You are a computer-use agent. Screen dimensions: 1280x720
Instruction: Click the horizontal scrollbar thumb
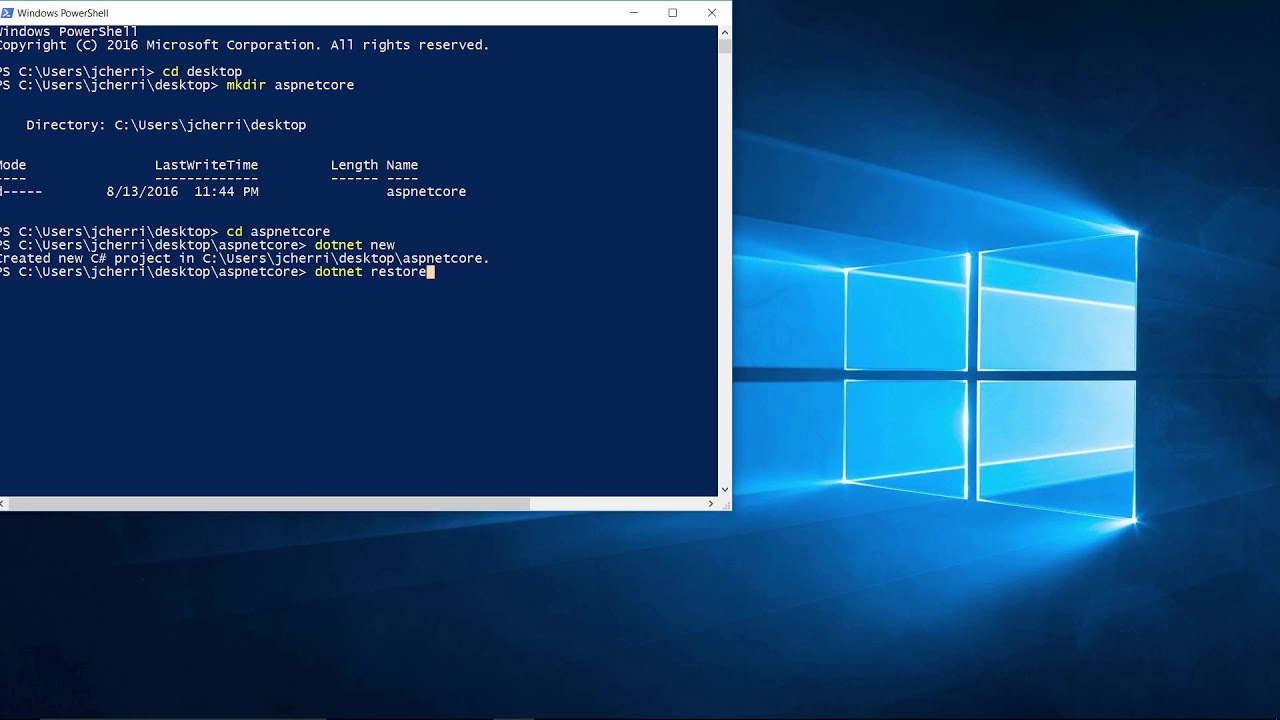[269, 504]
